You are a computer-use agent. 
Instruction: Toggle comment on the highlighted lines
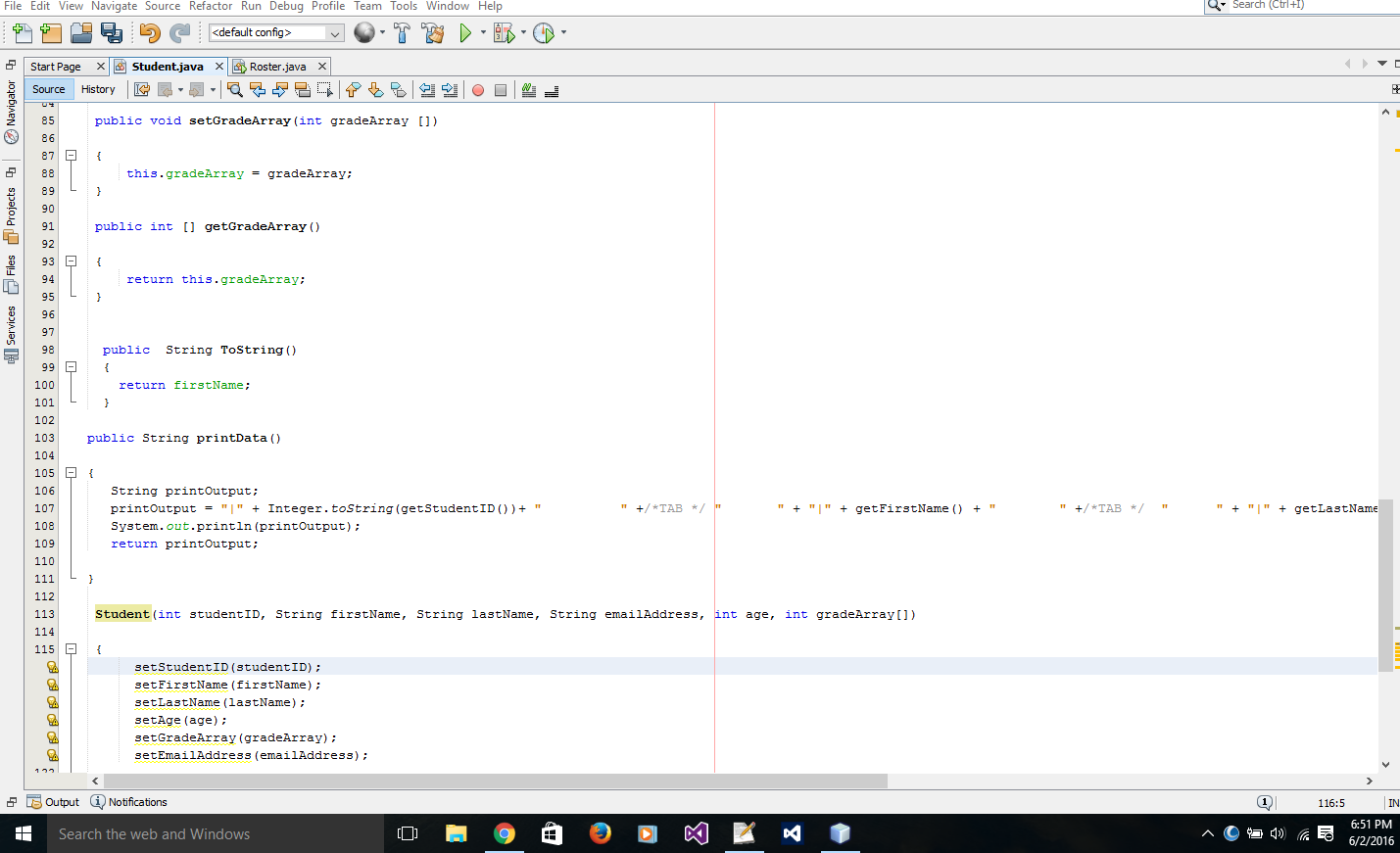pos(530,89)
